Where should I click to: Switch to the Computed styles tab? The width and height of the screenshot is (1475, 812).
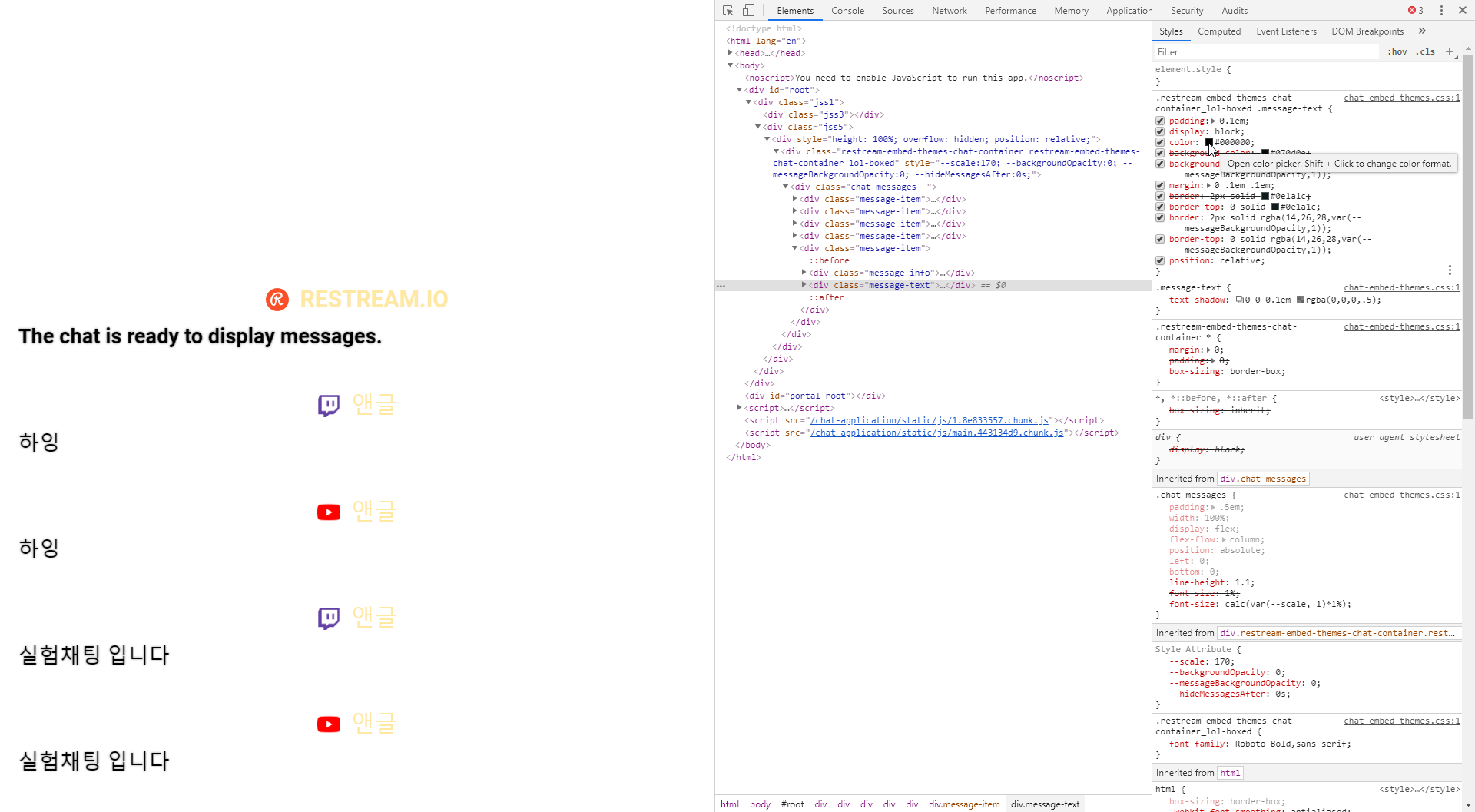(1219, 31)
